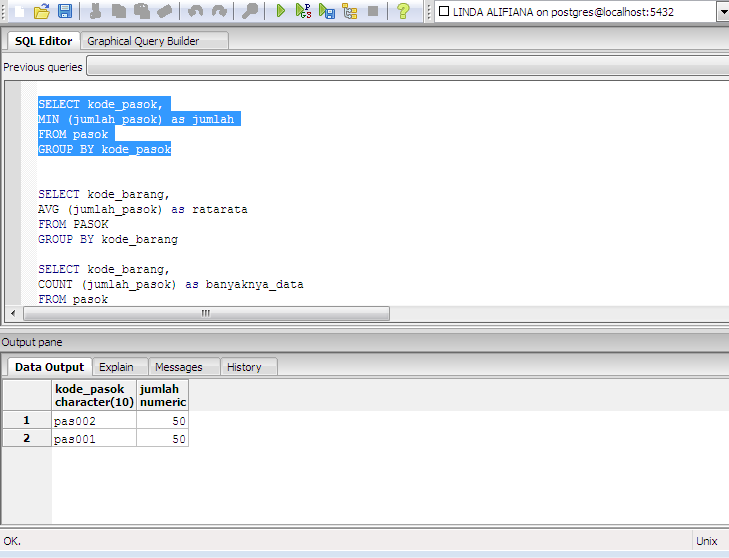Click jumlah value 50 in row 1
The height and width of the screenshot is (558, 729).
[163, 421]
